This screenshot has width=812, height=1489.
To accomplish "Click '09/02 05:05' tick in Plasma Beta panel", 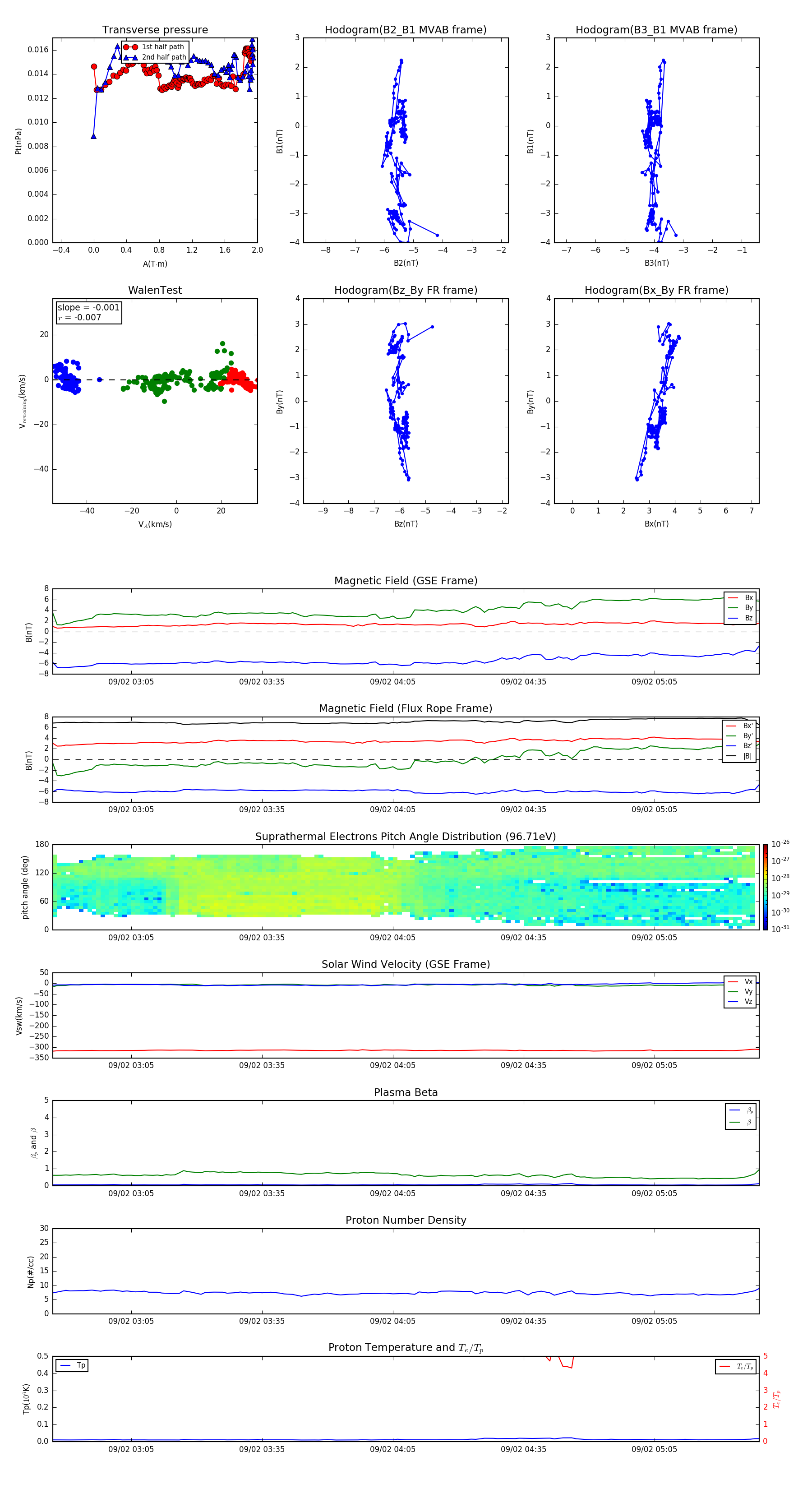I will pyautogui.click(x=654, y=1193).
